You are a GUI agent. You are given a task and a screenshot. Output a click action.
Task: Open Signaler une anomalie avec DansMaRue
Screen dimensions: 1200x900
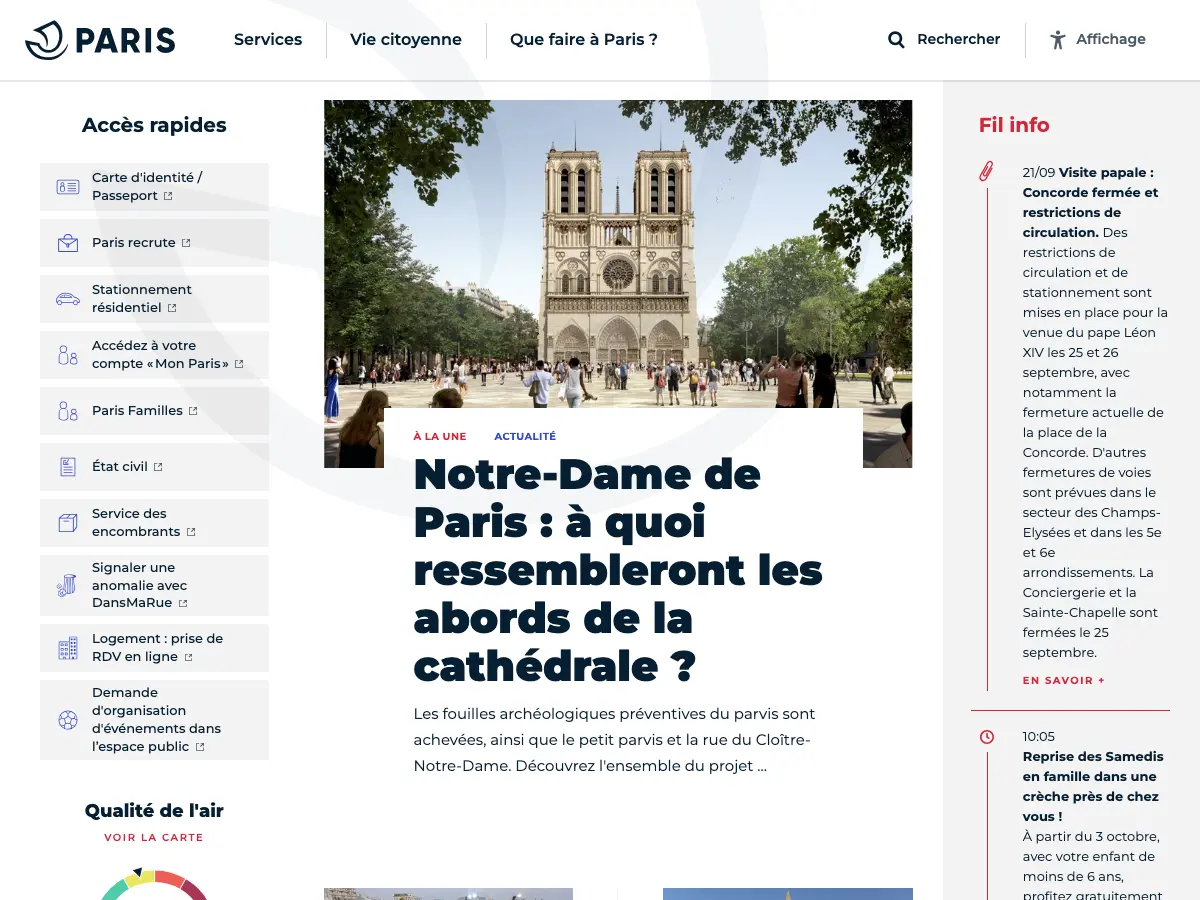tap(154, 586)
